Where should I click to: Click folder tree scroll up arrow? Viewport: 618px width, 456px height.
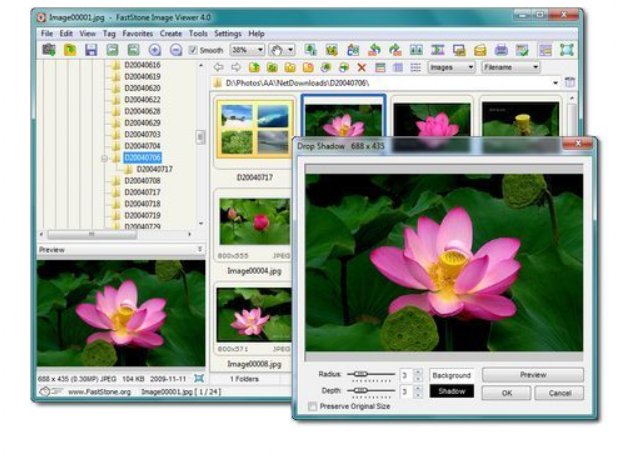(201, 65)
